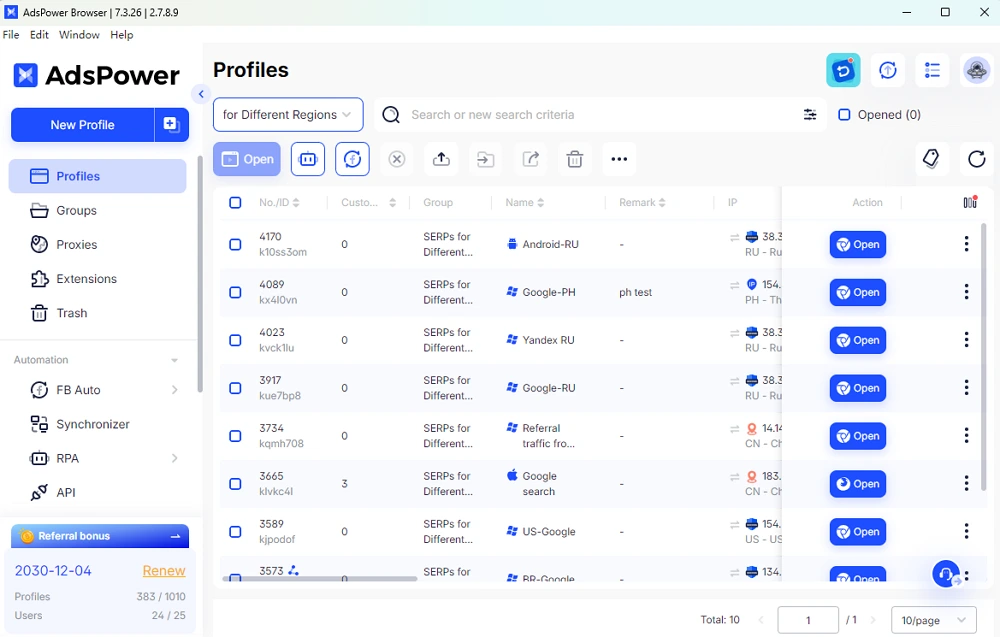Click the share profile toolbar icon

(531, 159)
